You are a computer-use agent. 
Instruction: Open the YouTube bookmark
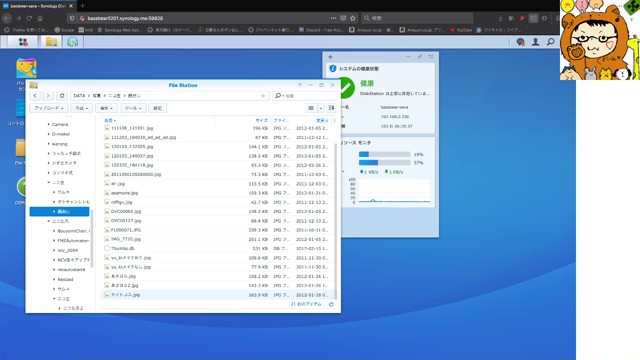pos(461,30)
